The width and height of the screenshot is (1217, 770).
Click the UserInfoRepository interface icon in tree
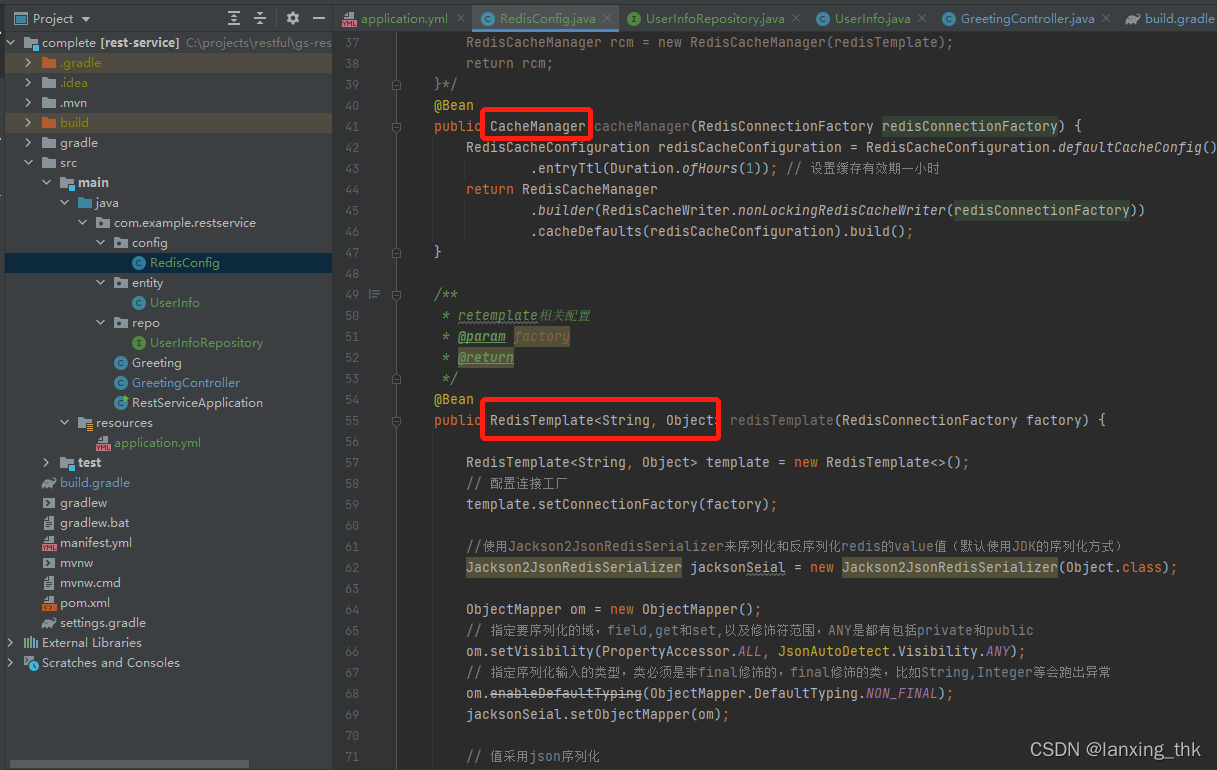(x=139, y=343)
